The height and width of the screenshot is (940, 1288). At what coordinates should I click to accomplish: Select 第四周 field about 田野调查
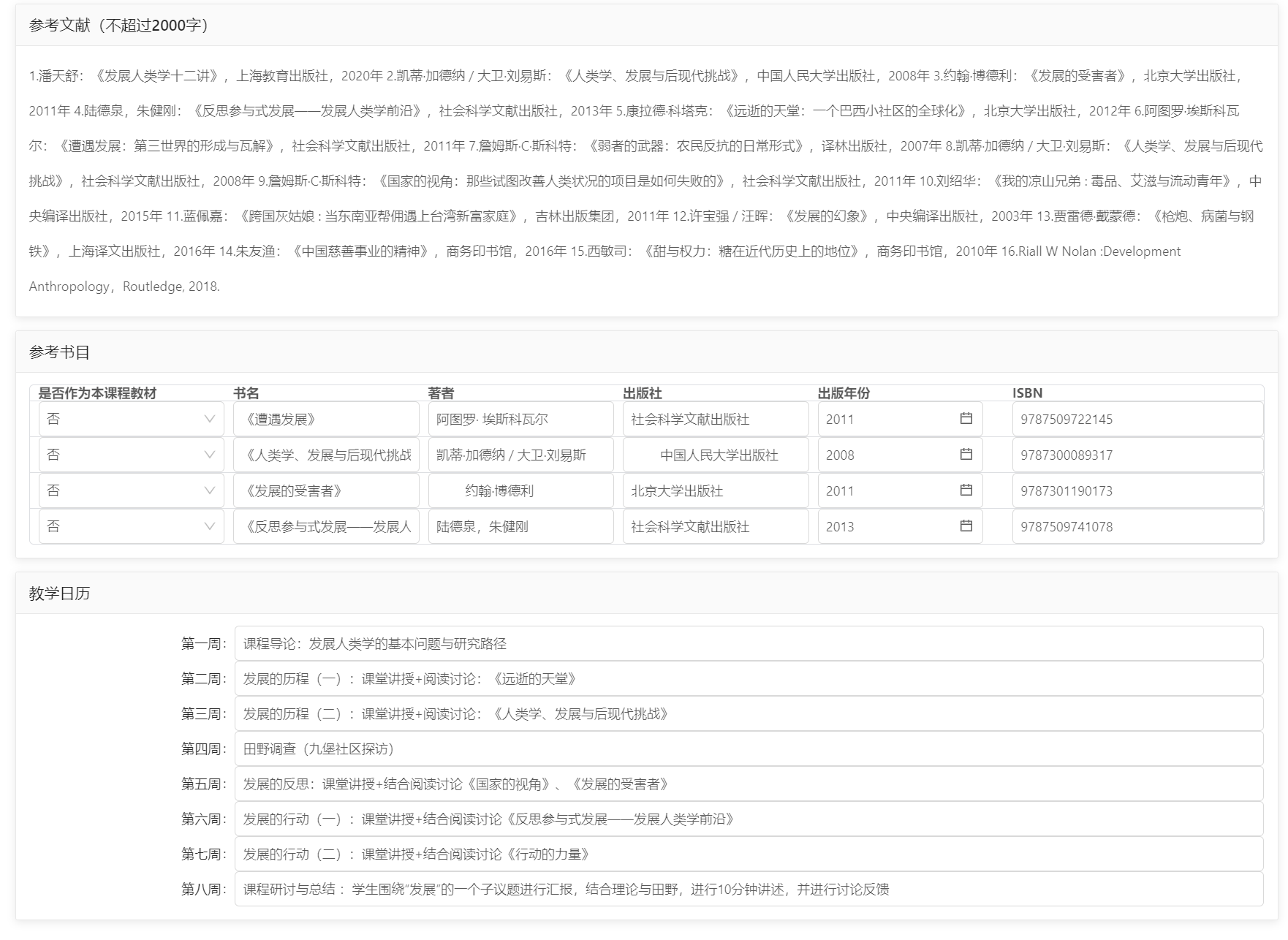(x=749, y=748)
